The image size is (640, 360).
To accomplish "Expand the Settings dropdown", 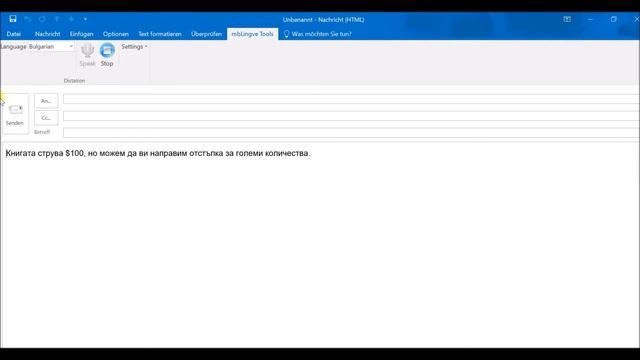I will coord(134,47).
